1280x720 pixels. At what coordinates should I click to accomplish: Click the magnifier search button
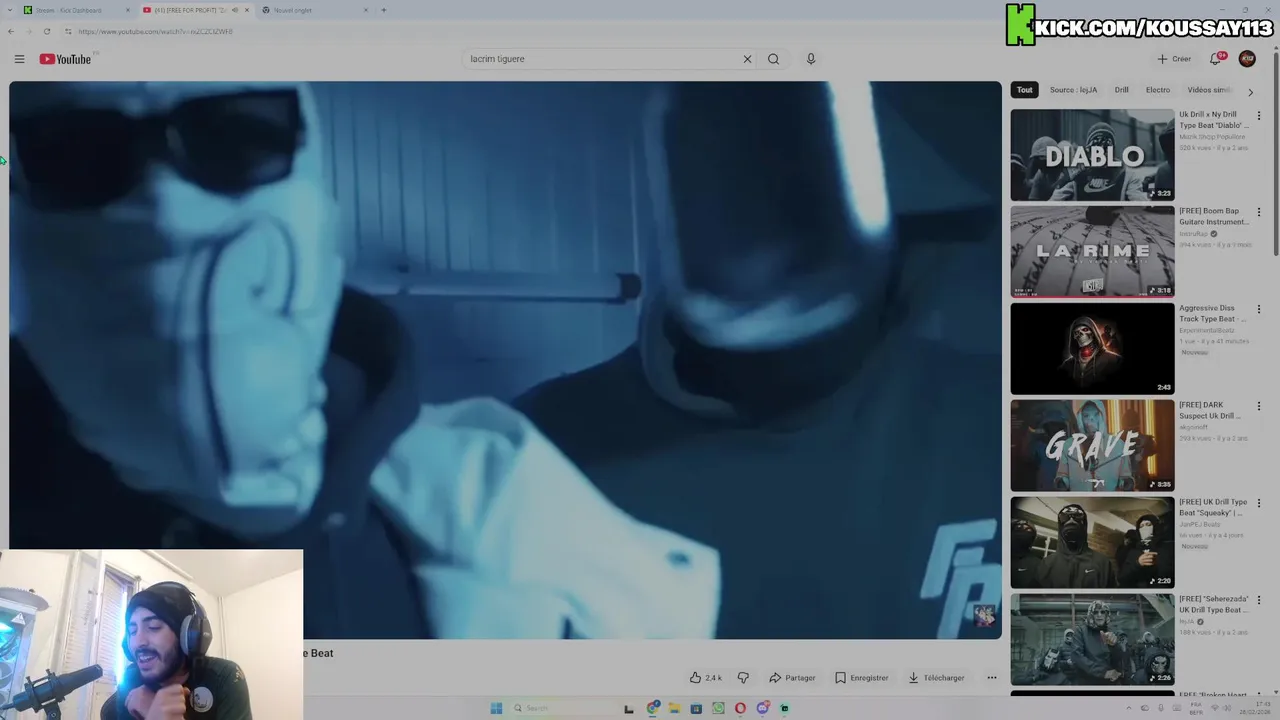pyautogui.click(x=773, y=59)
